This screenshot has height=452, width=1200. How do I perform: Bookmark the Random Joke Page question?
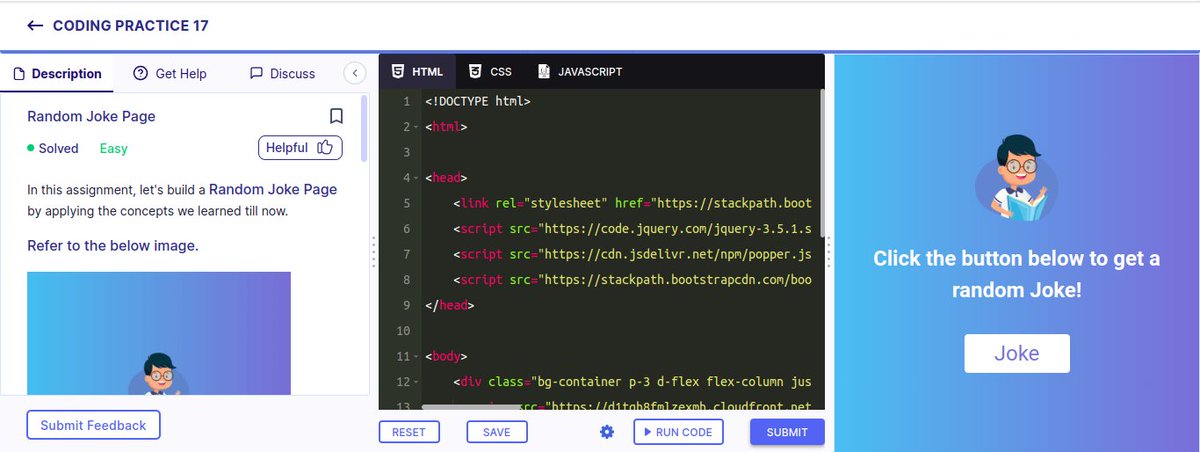[336, 116]
